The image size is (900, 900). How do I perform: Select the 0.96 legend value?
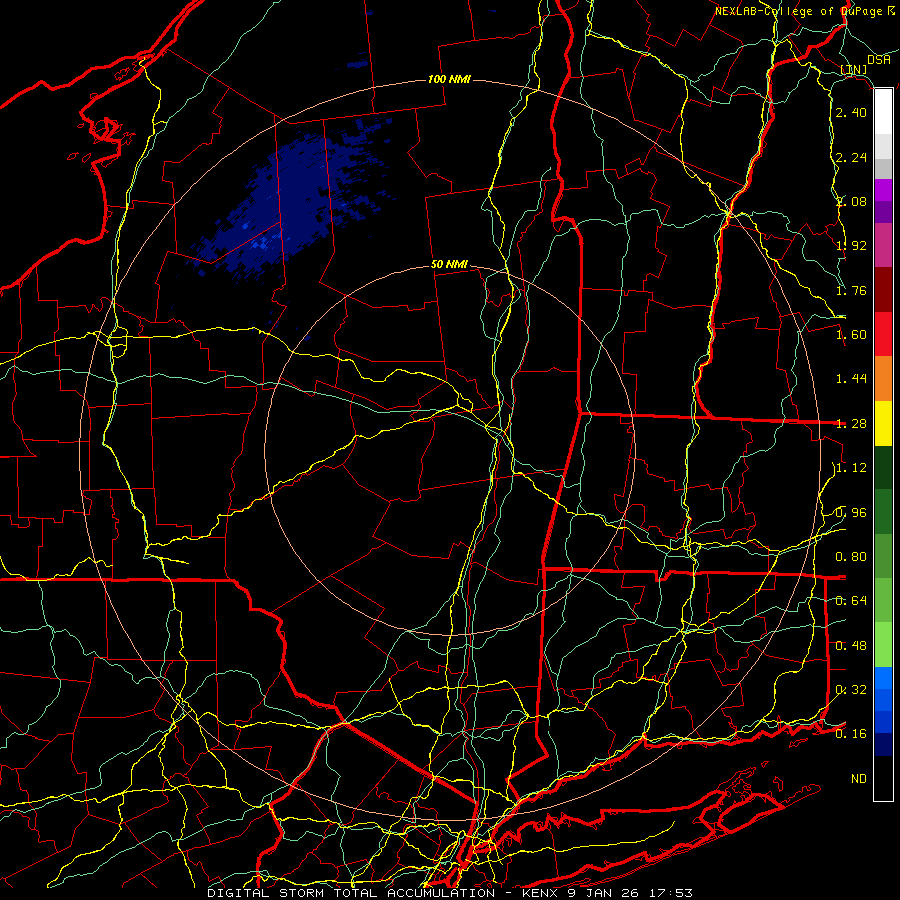tap(851, 513)
